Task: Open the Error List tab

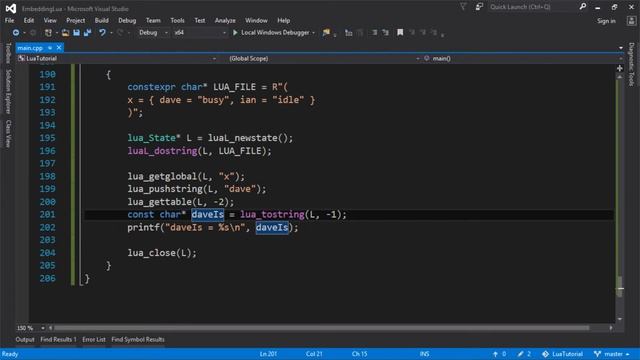Action: tap(94, 340)
